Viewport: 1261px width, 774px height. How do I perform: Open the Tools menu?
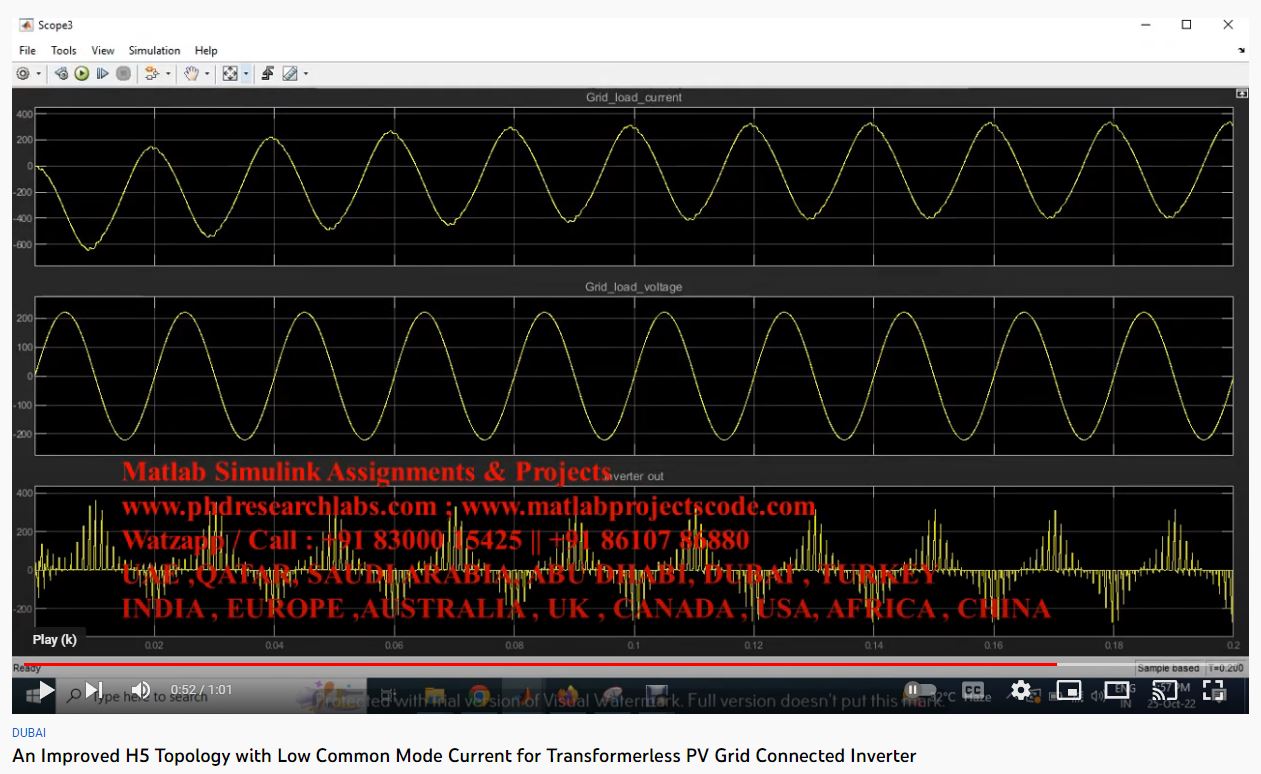coord(64,50)
